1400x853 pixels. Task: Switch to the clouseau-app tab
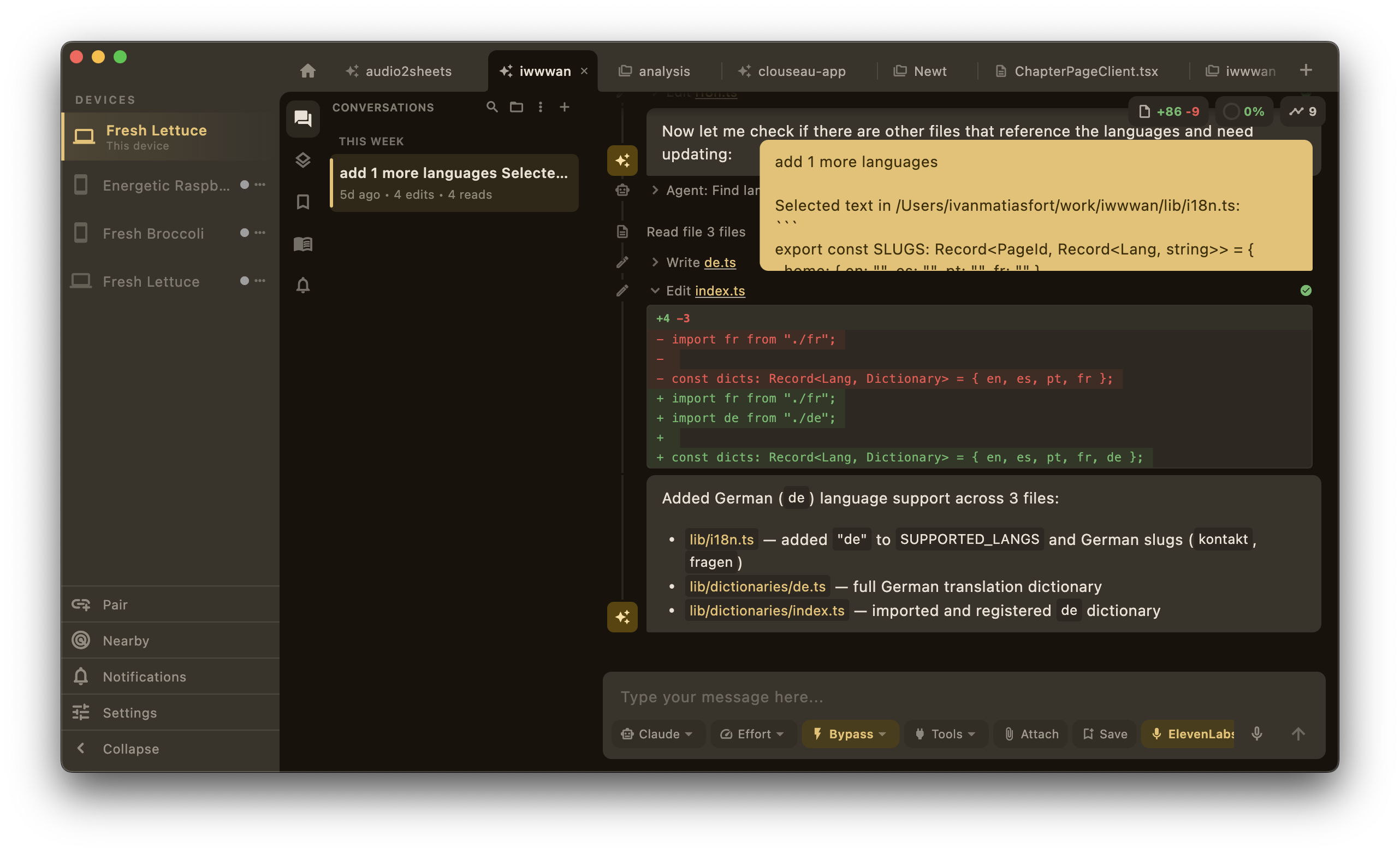pyautogui.click(x=792, y=71)
